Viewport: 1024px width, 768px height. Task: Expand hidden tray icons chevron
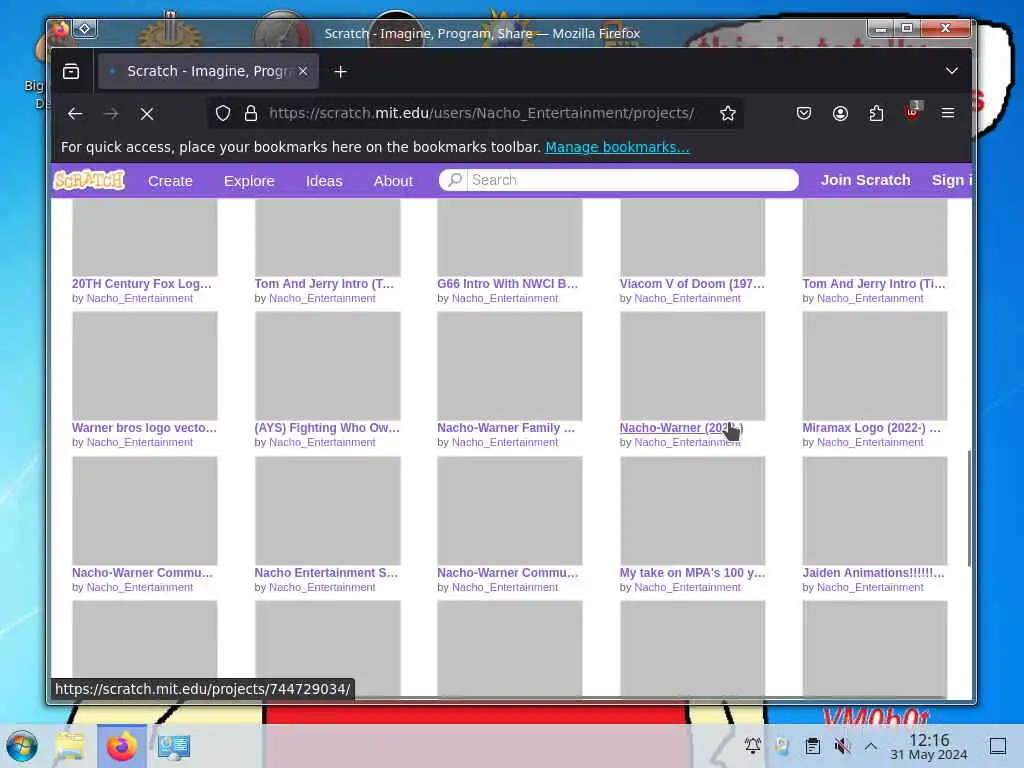(871, 746)
